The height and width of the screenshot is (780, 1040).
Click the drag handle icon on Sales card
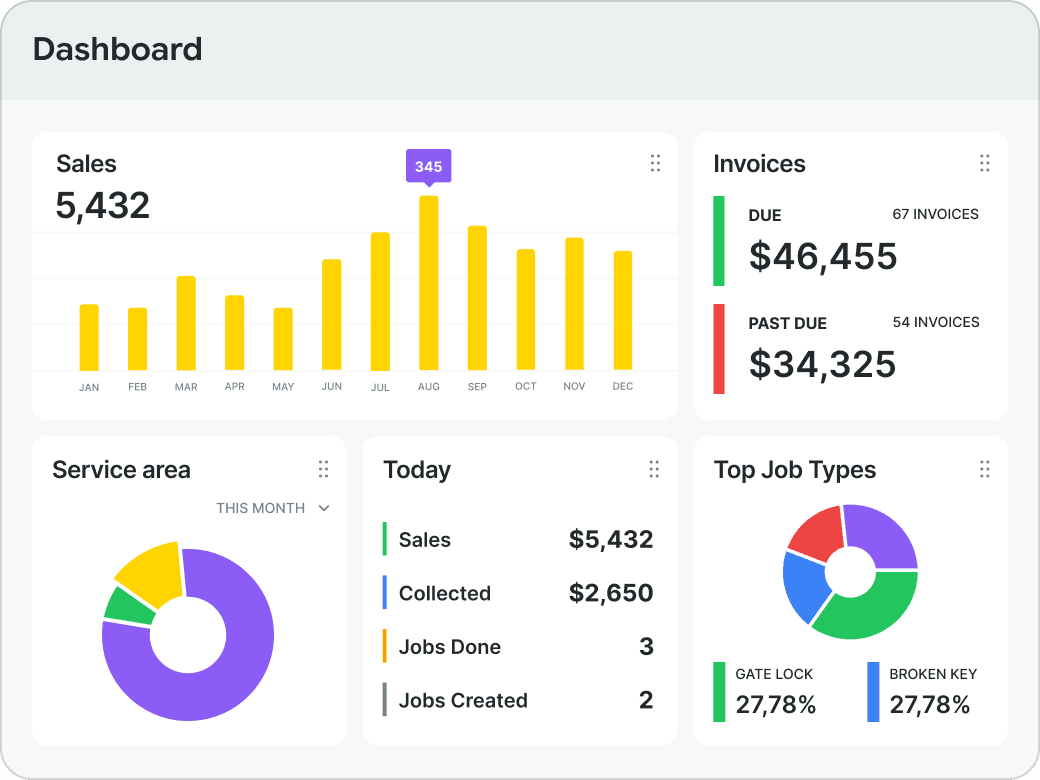coord(655,163)
